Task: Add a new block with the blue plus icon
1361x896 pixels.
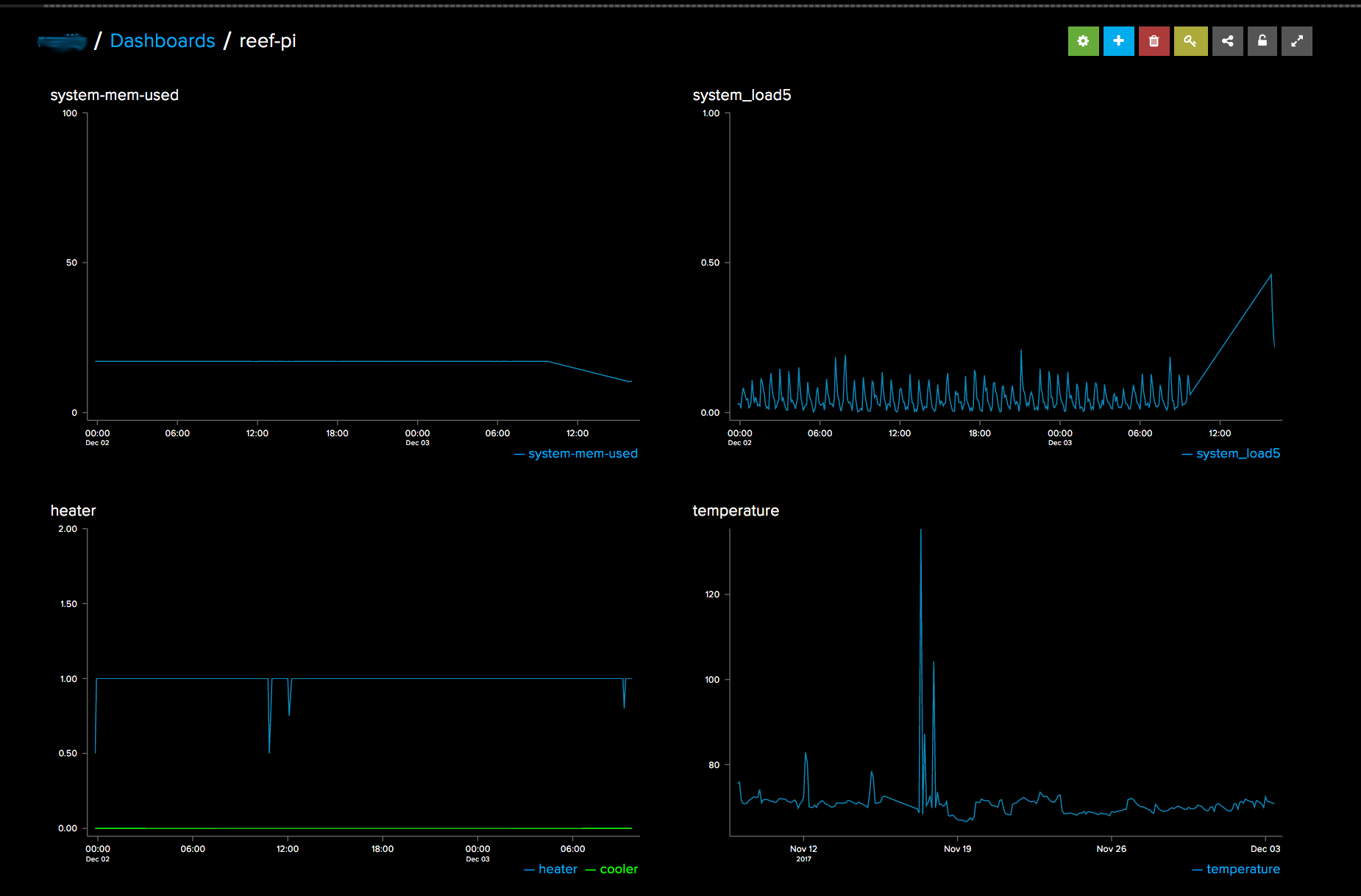Action: coord(1118,41)
